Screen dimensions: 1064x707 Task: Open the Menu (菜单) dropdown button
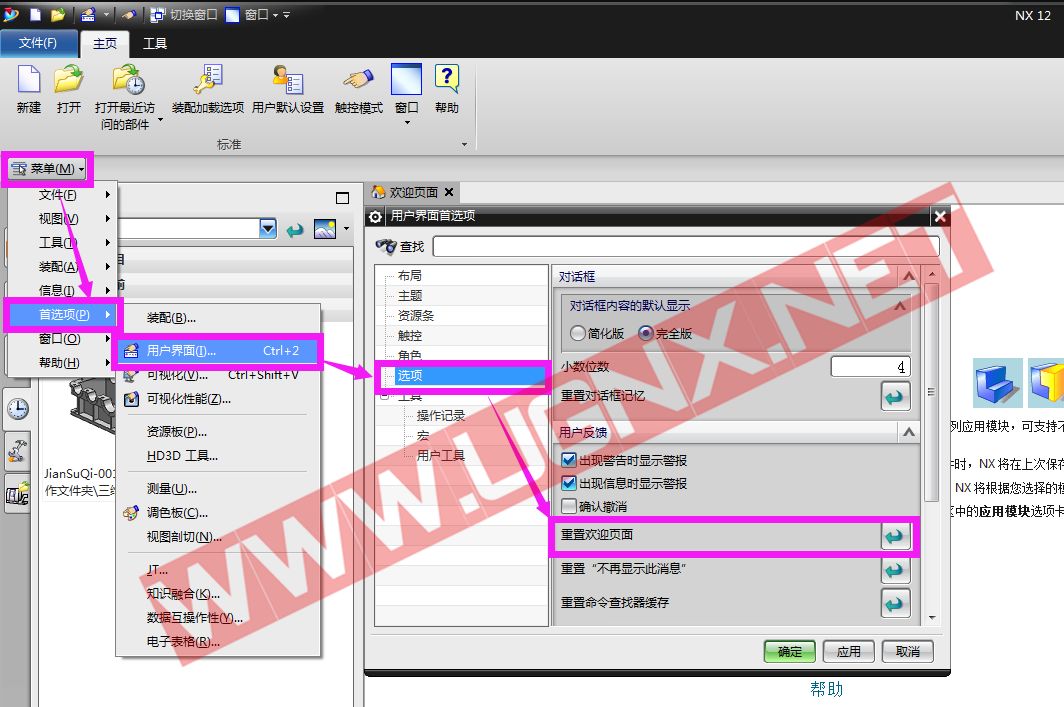point(47,168)
